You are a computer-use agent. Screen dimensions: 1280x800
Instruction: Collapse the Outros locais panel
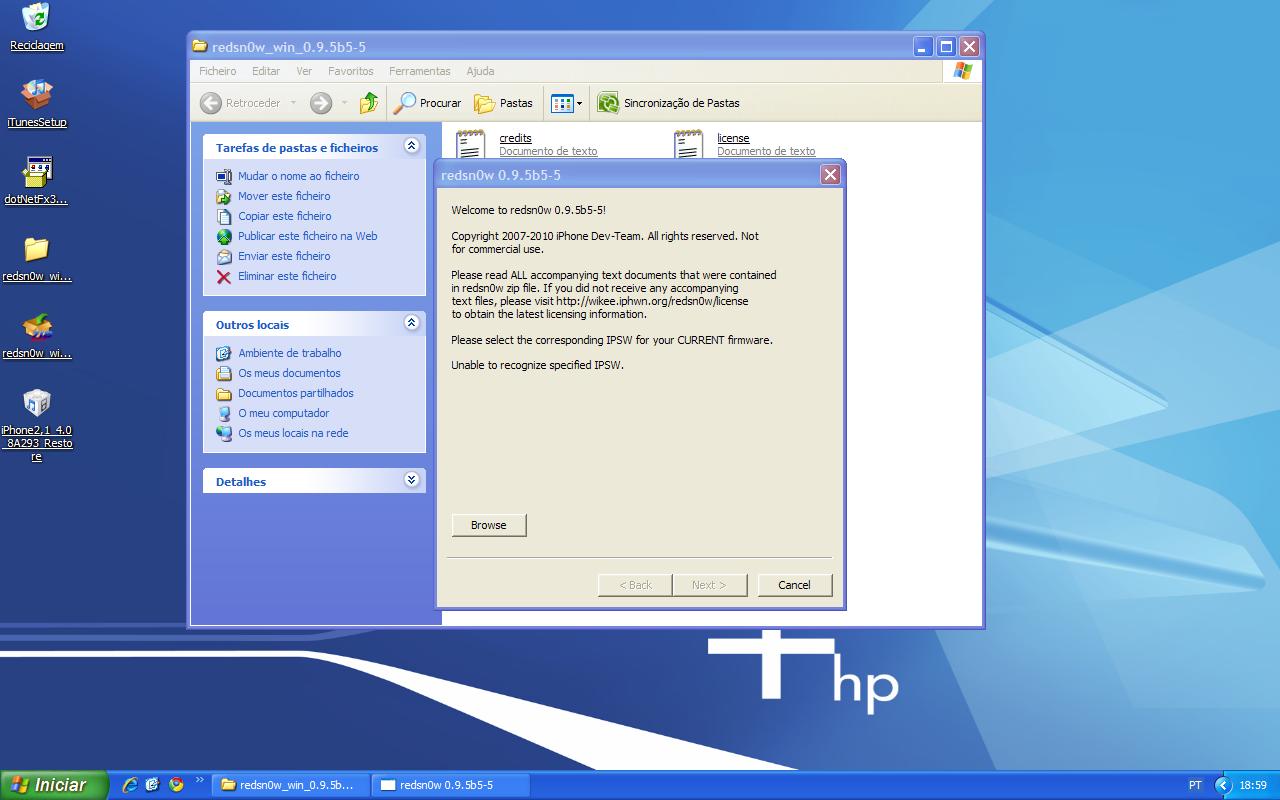click(411, 323)
